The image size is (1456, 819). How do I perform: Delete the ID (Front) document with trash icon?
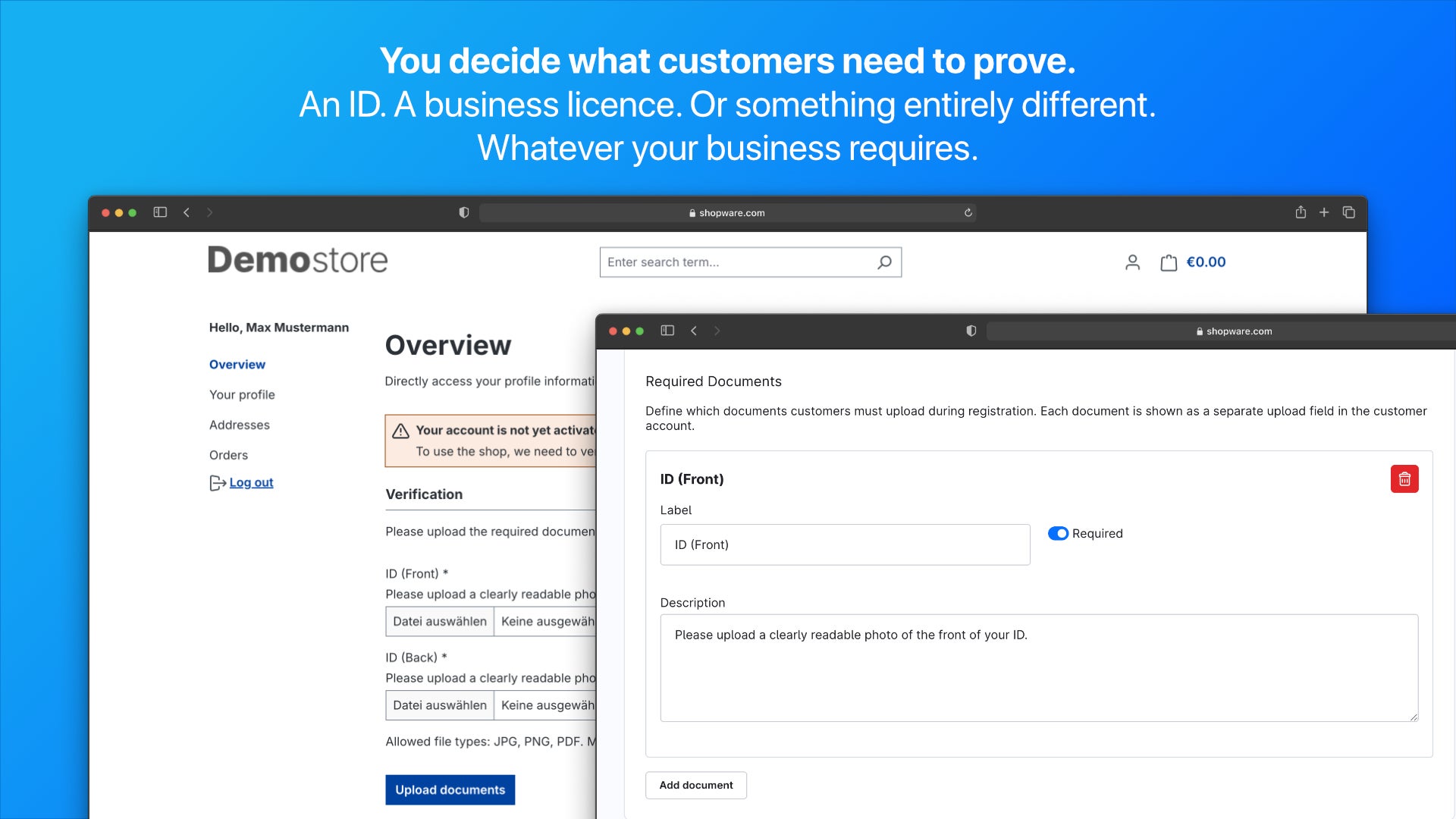click(1404, 479)
